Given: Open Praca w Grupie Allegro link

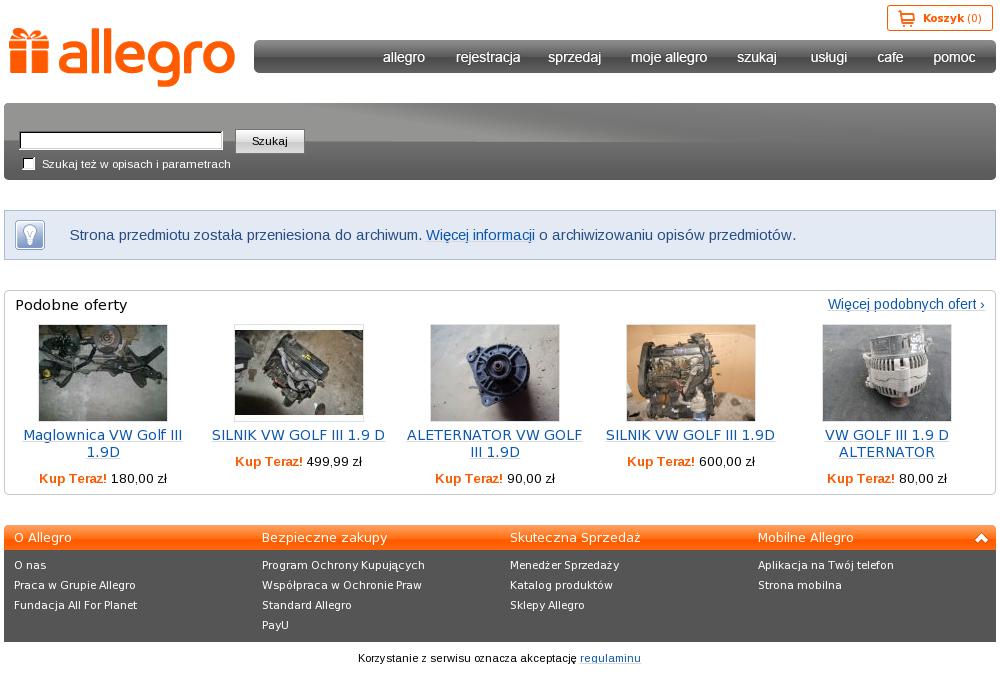Looking at the screenshot, I should click(75, 585).
